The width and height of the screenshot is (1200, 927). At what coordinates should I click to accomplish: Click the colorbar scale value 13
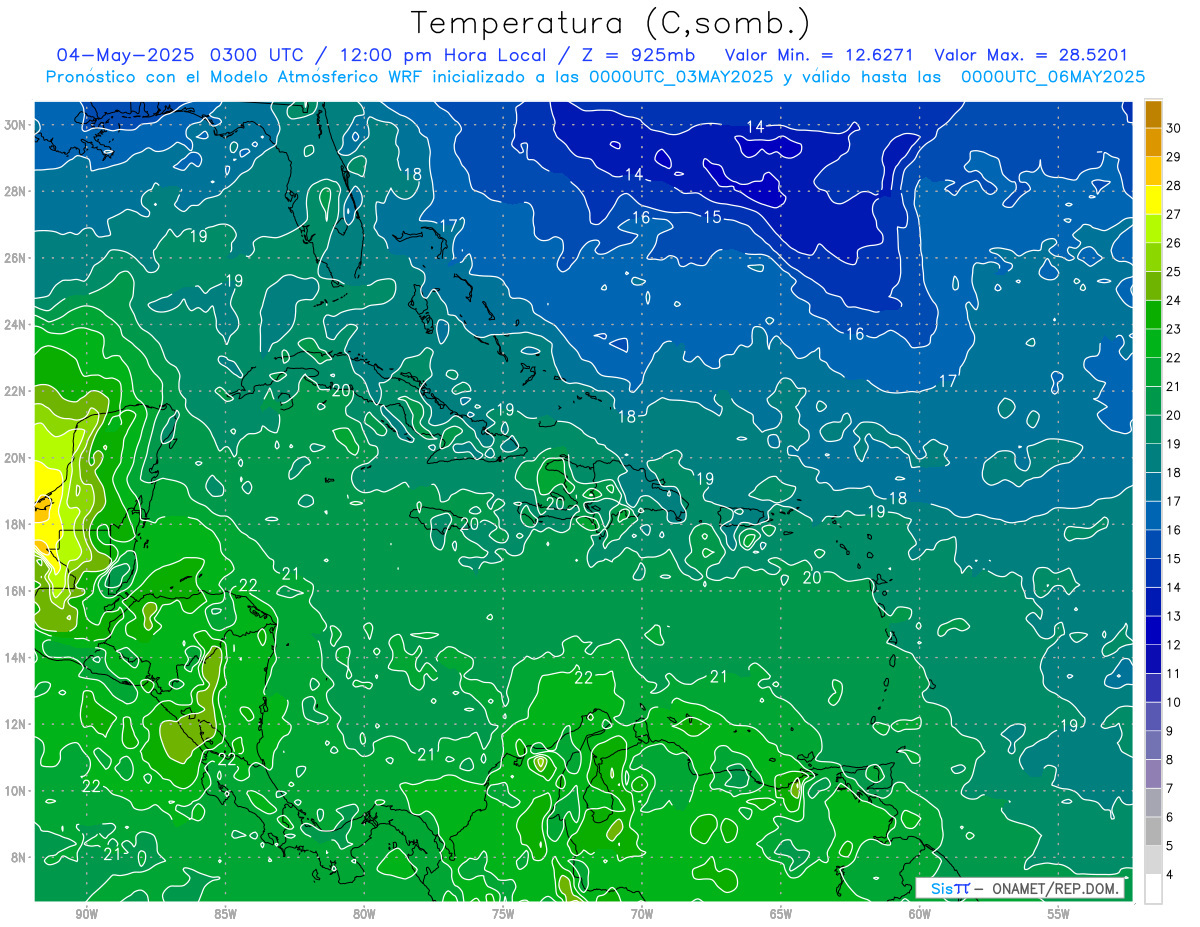pos(1174,616)
